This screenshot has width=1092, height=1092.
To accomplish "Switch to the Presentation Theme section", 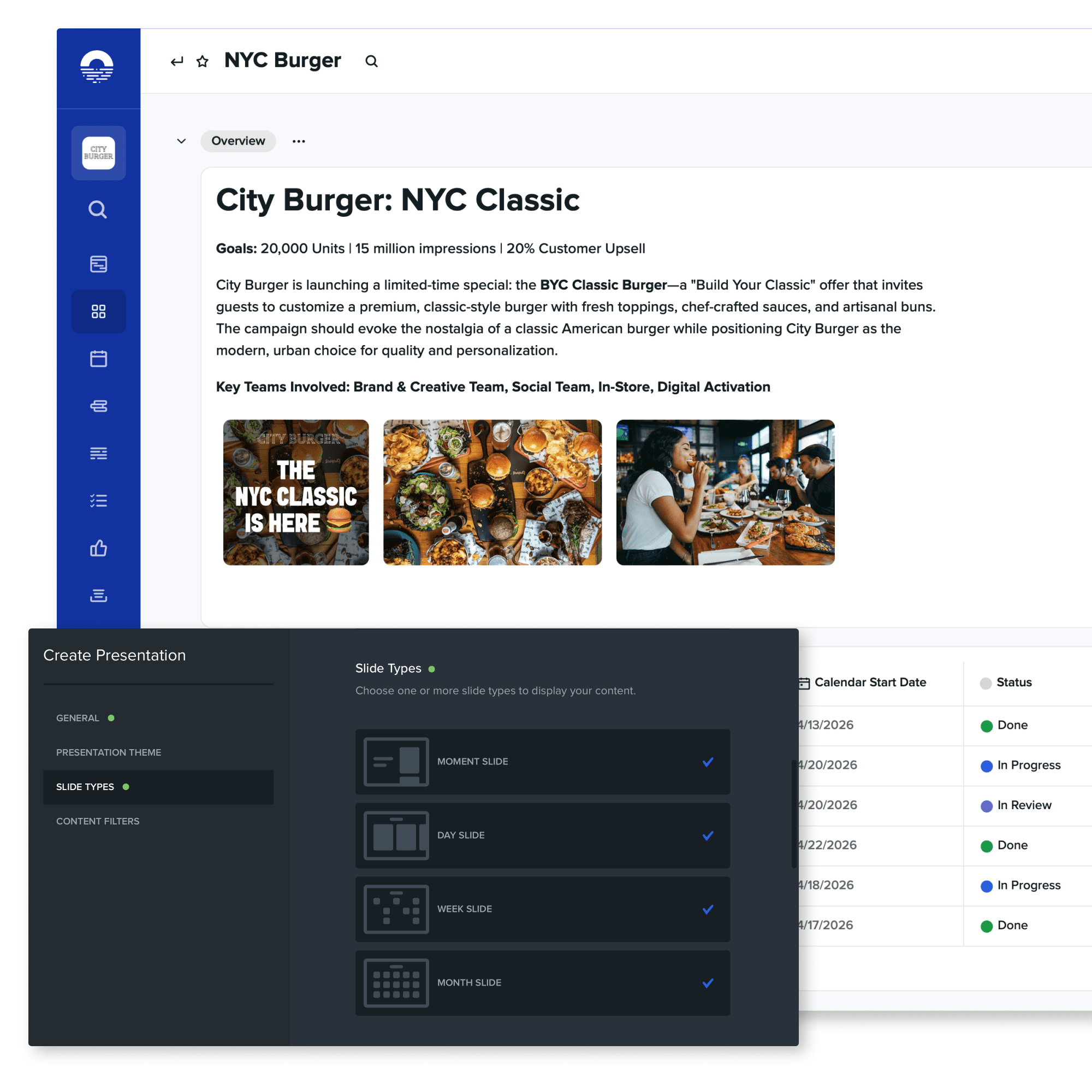I will tap(109, 752).
